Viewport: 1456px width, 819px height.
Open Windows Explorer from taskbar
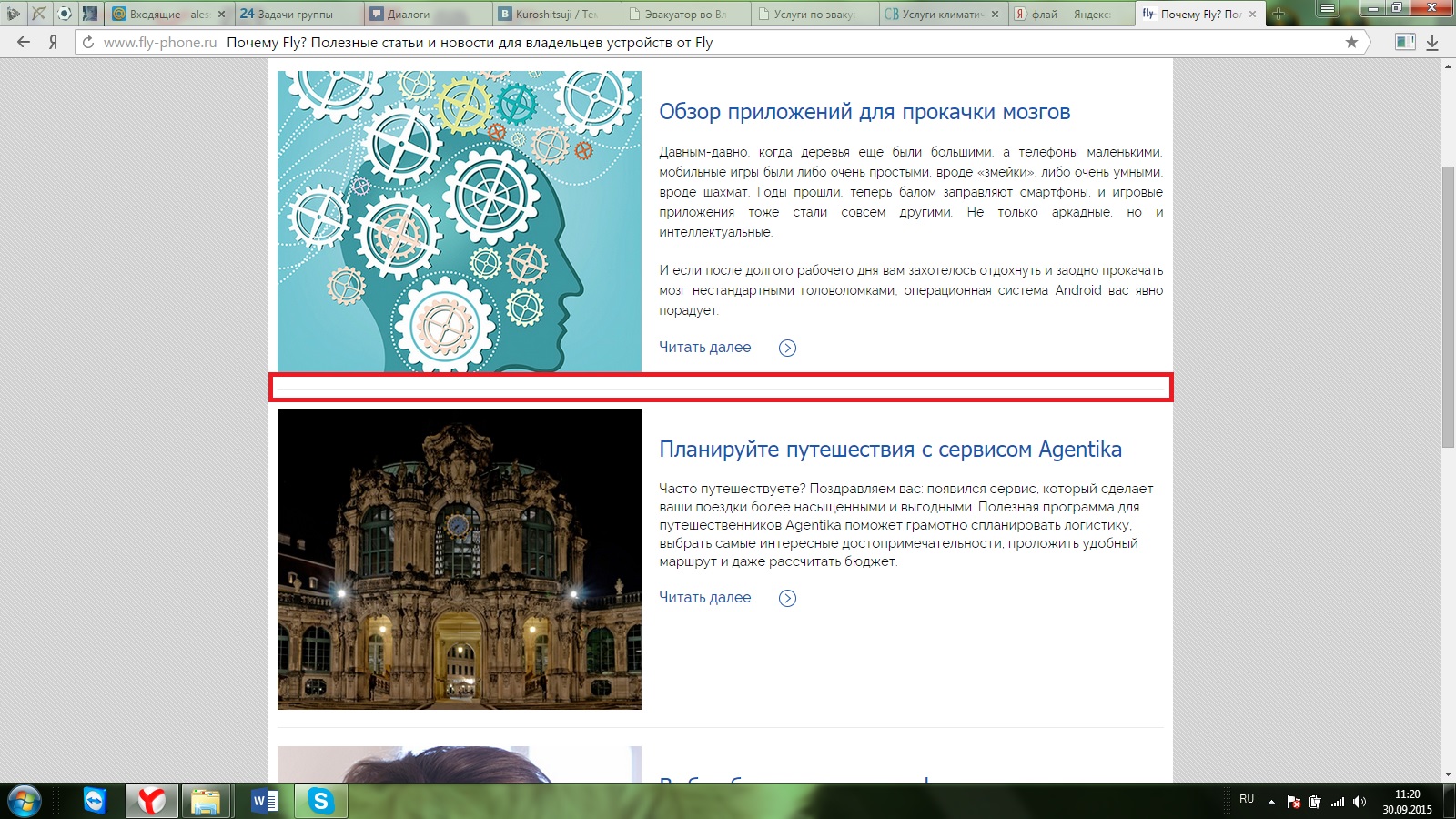[206, 801]
